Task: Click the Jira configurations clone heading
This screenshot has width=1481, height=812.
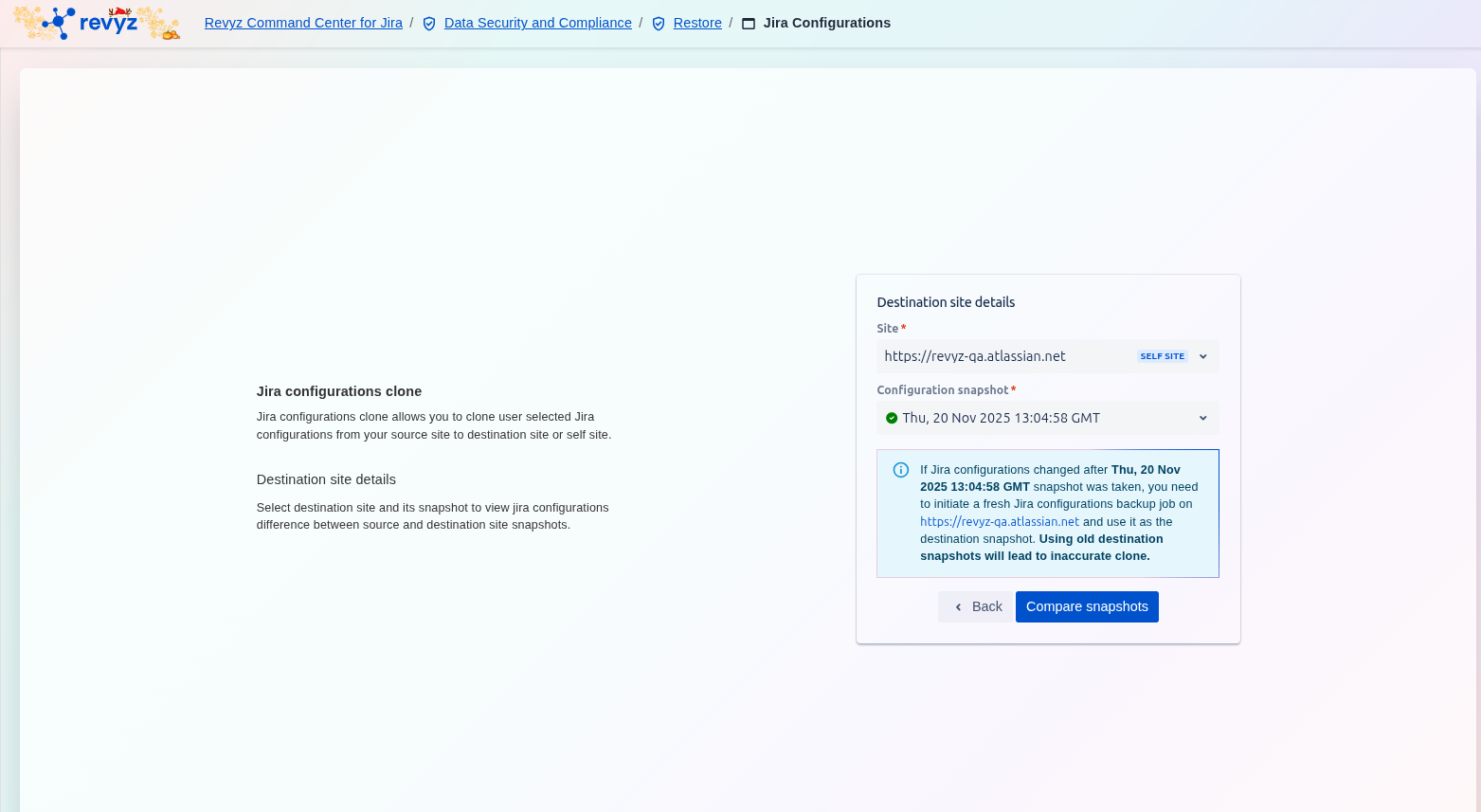Action: tap(338, 391)
